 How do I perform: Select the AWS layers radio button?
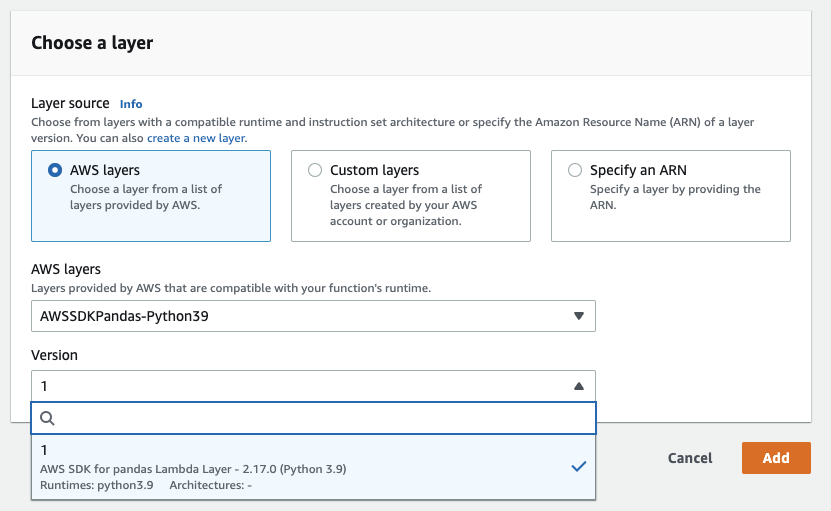[55, 170]
